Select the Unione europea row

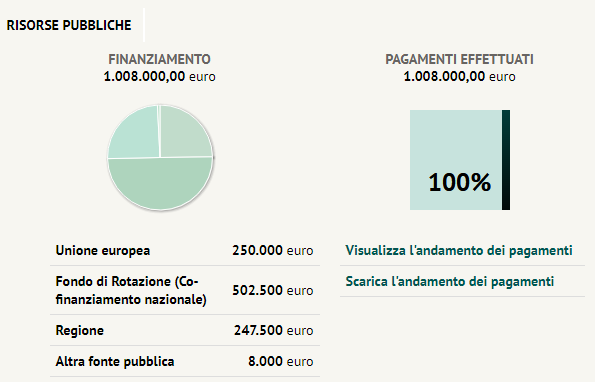pyautogui.click(x=185, y=250)
